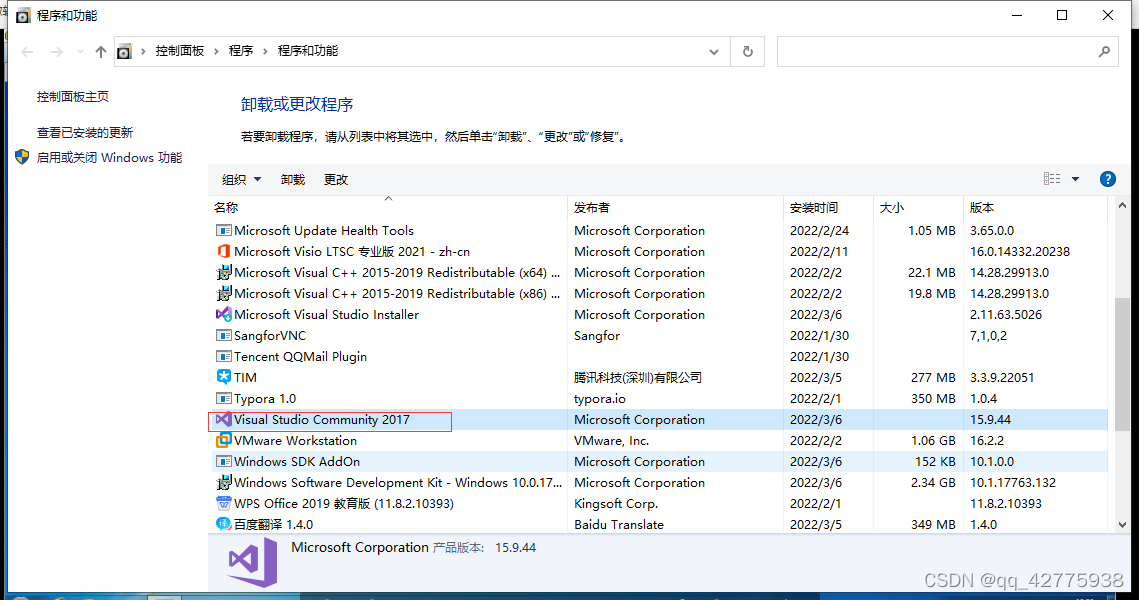The height and width of the screenshot is (600, 1139).
Task: Open the 组织 dropdown menu
Action: pyautogui.click(x=241, y=179)
